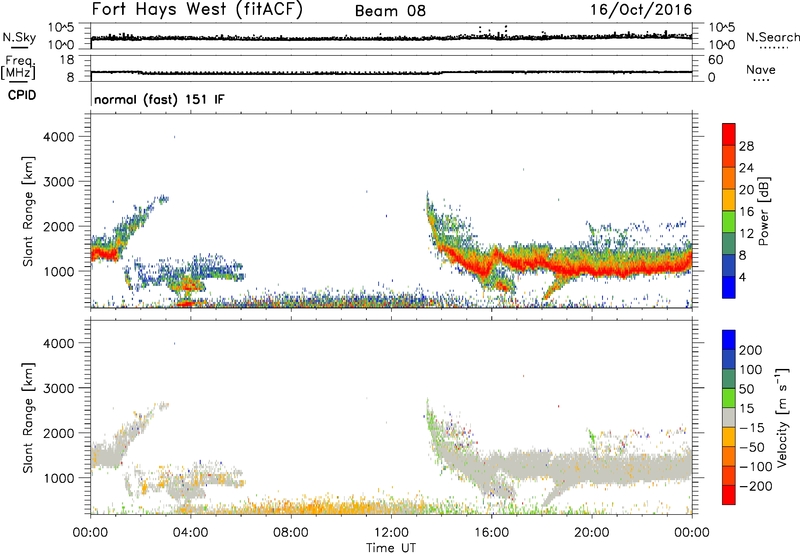
Task: Click the plot title 'Fort Hays West (fitACF)'
Action: click(x=197, y=9)
